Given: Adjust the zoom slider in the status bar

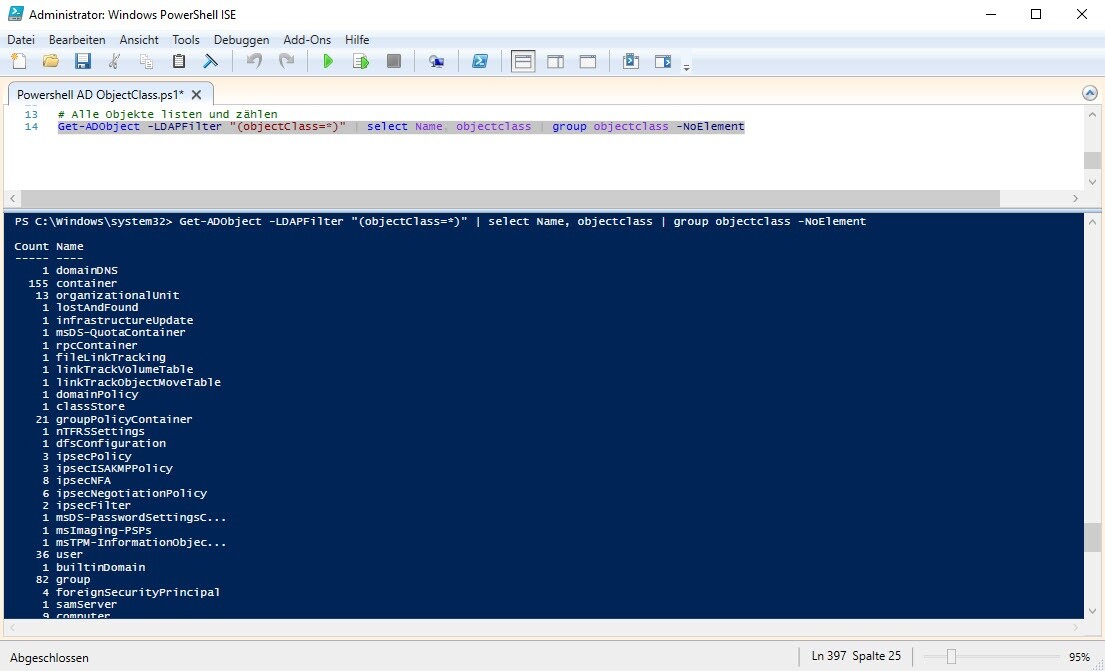Looking at the screenshot, I should 951,657.
